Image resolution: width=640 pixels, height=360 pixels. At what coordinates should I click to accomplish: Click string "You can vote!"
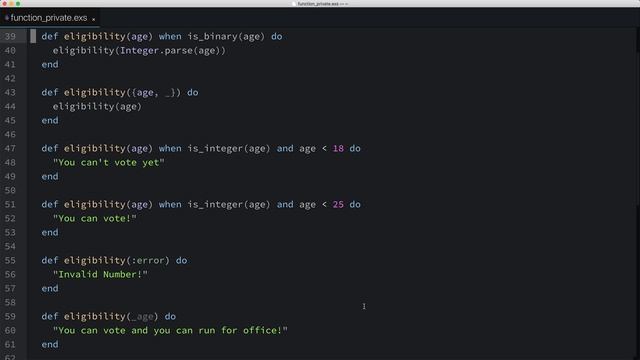click(95, 218)
